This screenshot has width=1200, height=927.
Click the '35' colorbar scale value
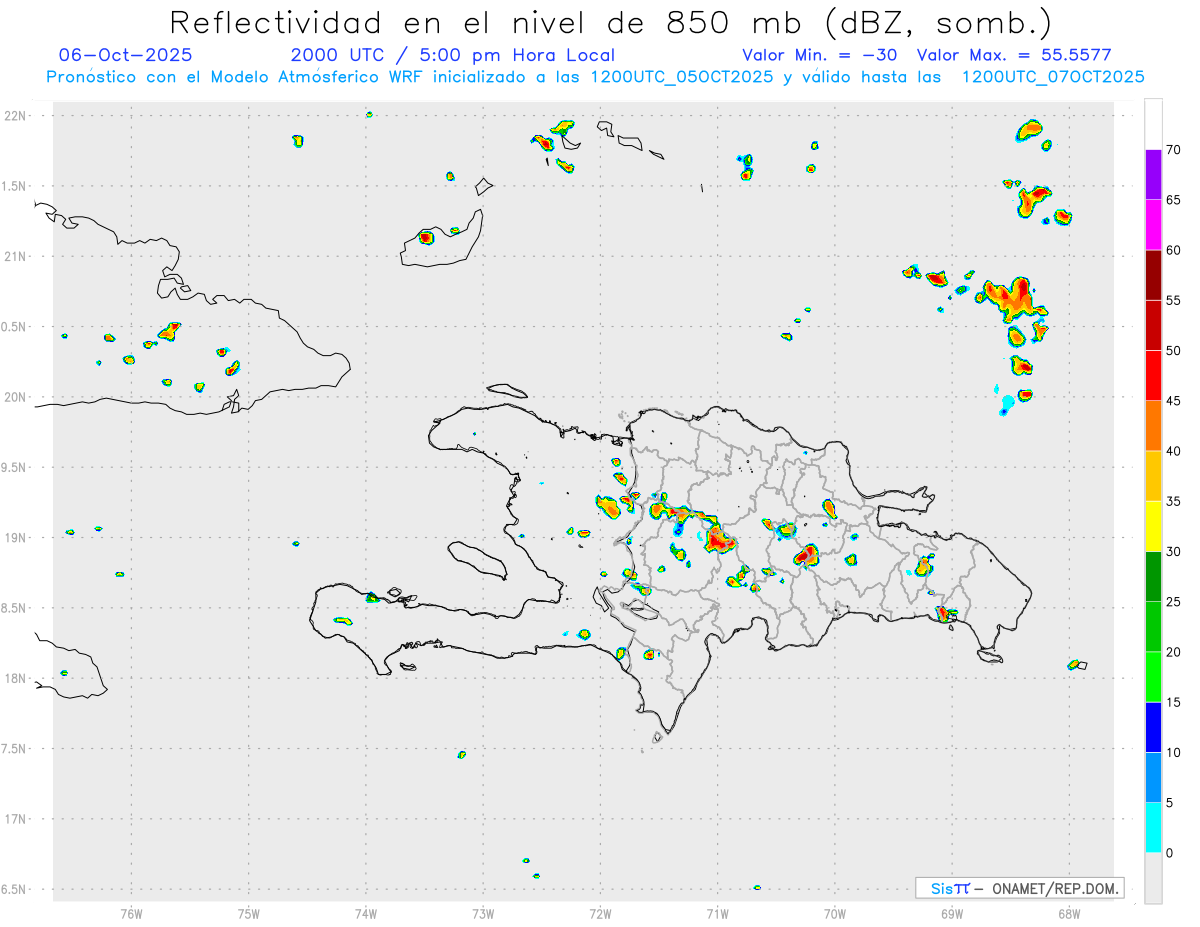coord(1173,502)
